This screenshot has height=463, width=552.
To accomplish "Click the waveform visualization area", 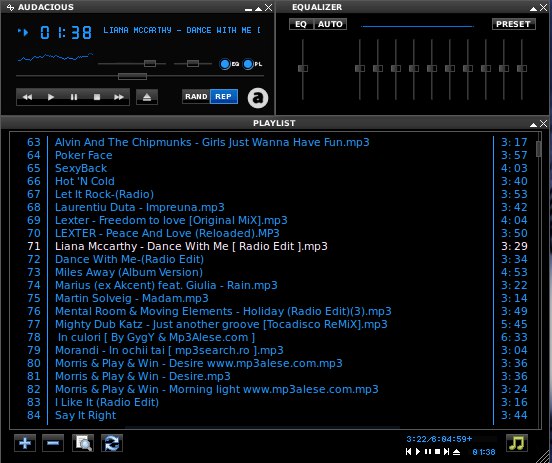I will pos(55,57).
